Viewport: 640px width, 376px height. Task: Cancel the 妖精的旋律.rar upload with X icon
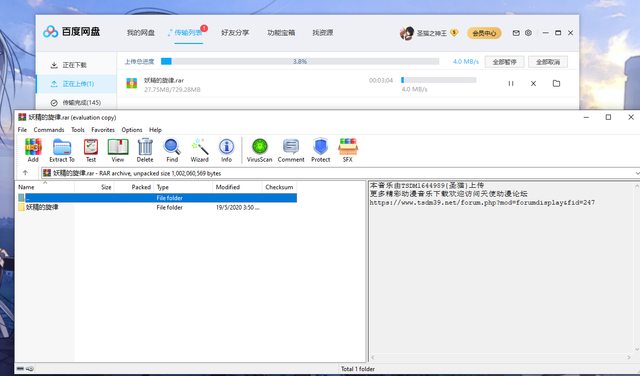533,83
